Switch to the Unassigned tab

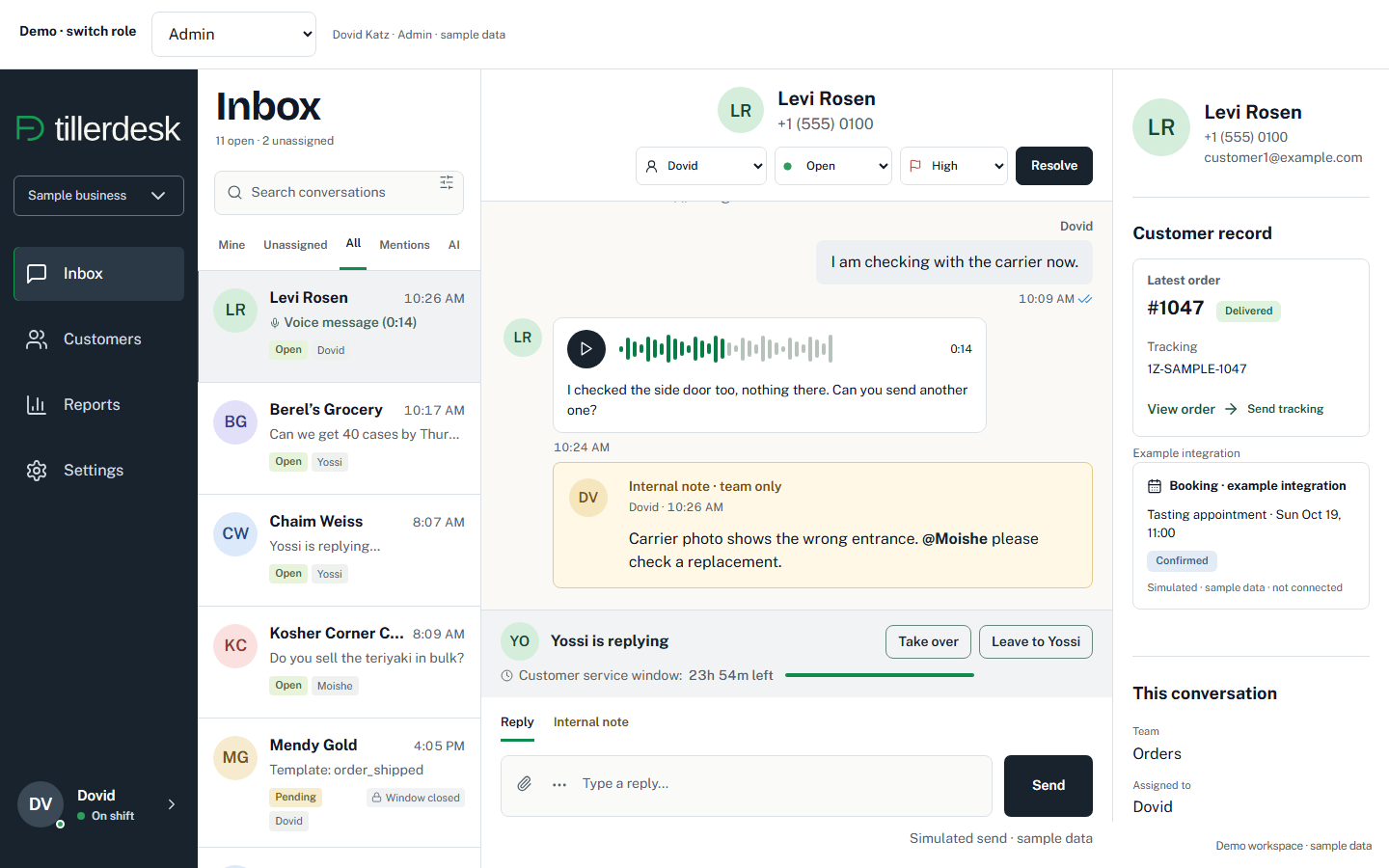point(295,245)
